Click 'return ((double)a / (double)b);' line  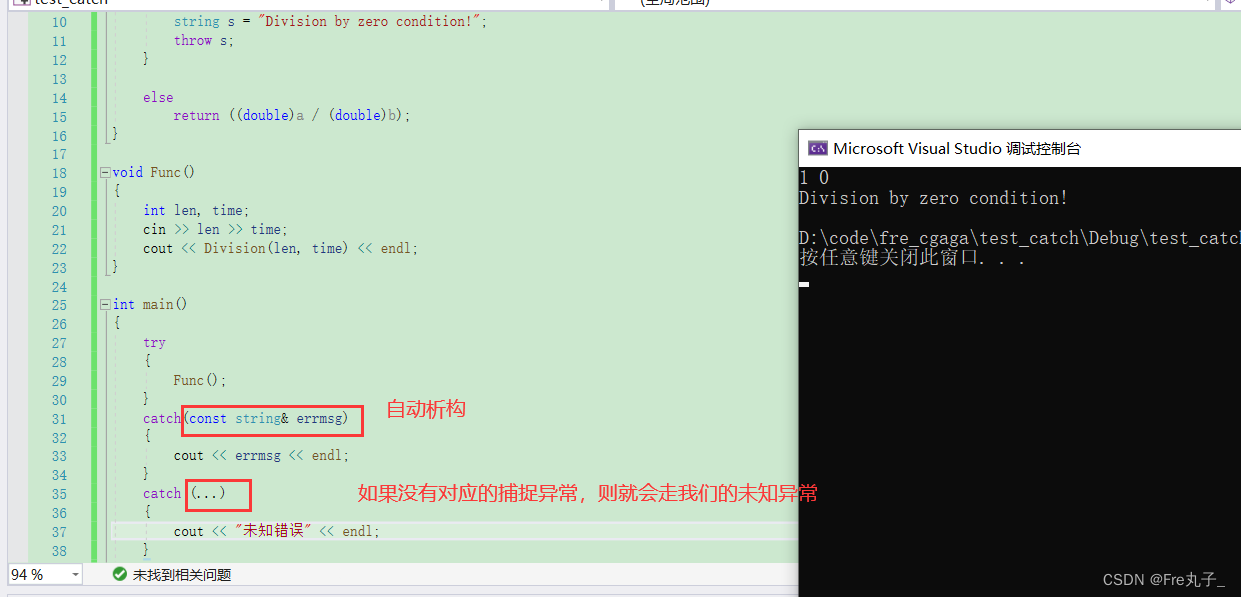(292, 116)
